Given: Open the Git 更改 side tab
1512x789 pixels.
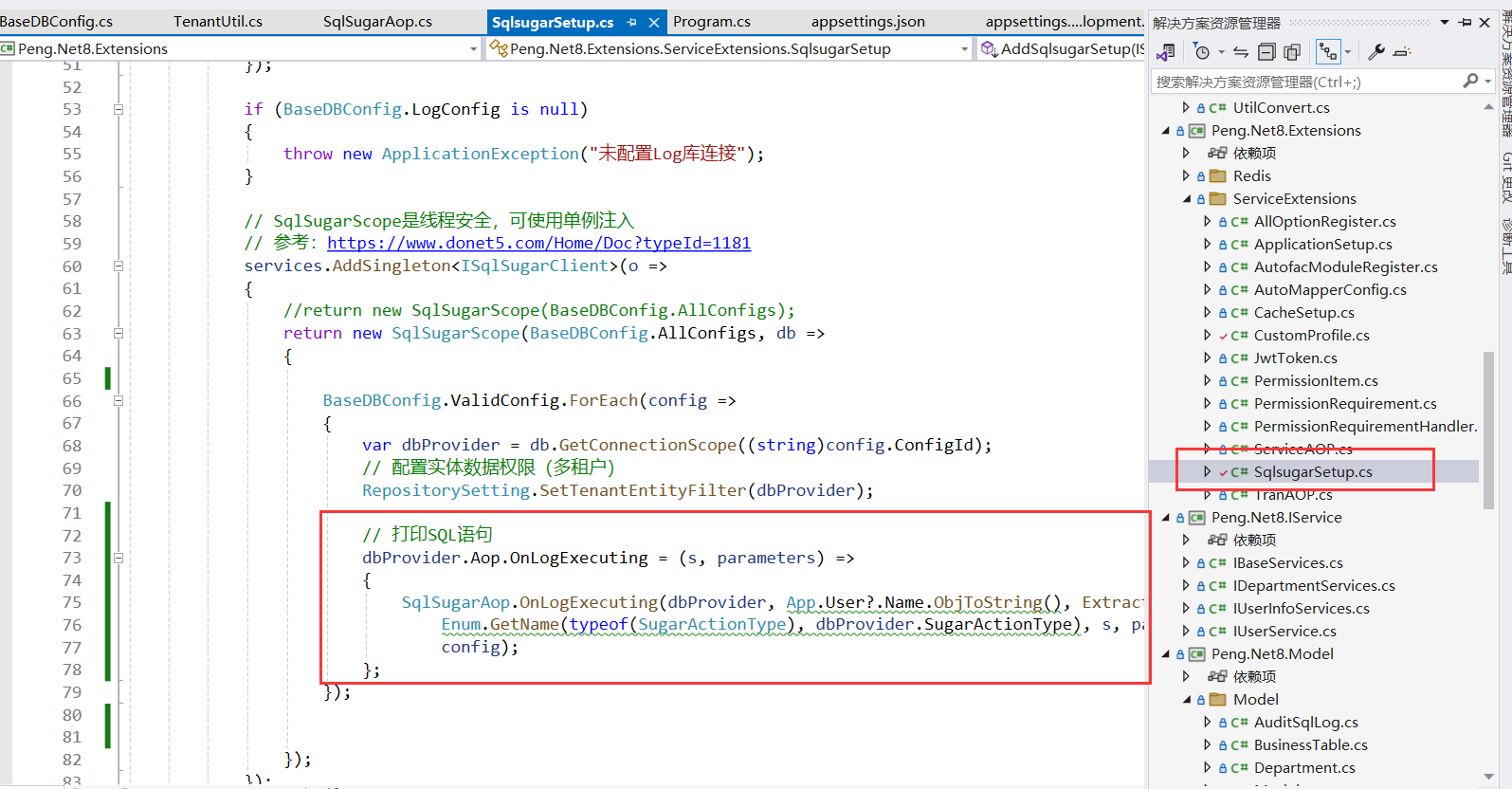Looking at the screenshot, I should point(1505,177).
